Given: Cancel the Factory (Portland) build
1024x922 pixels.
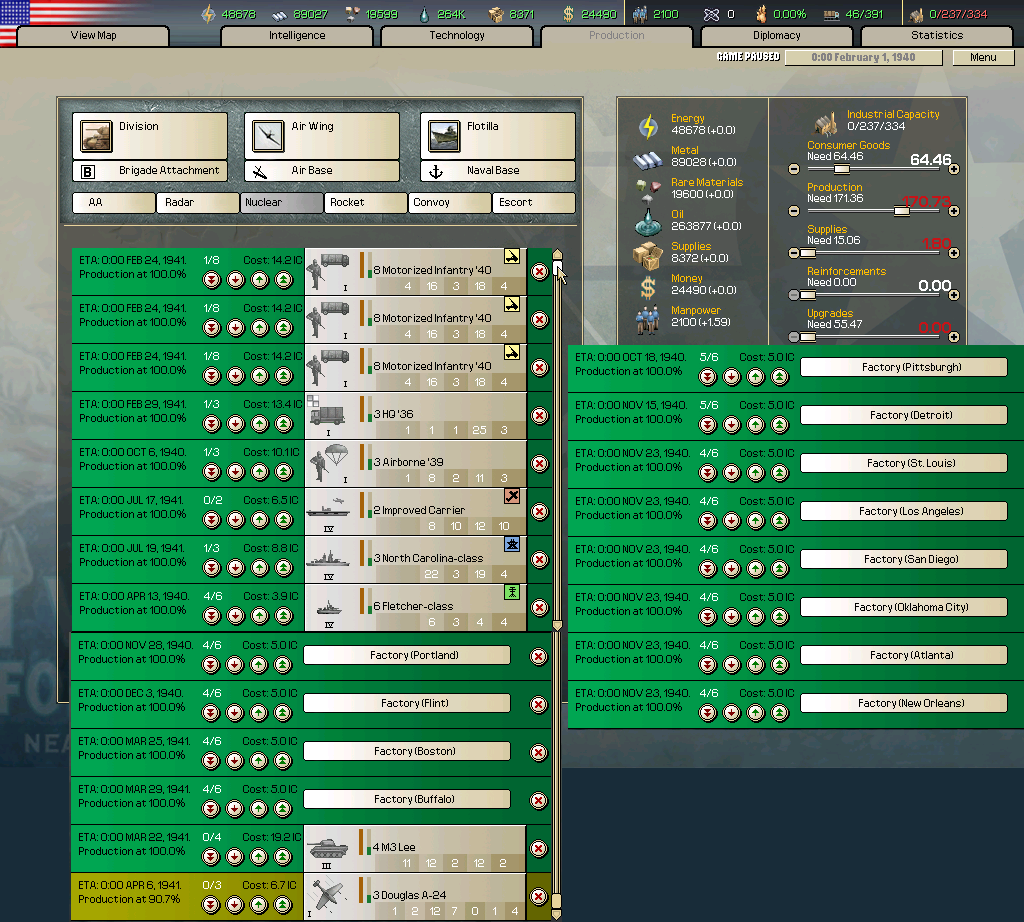Looking at the screenshot, I should pos(539,656).
